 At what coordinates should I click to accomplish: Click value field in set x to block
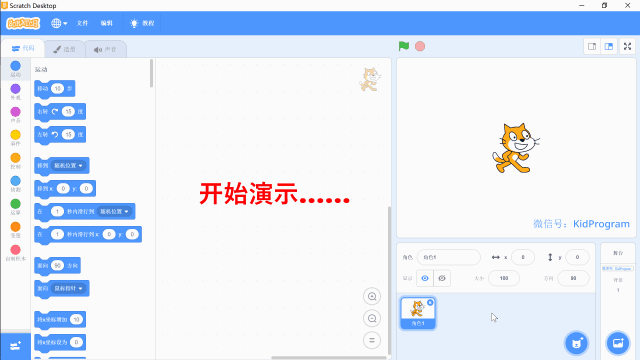click(x=76, y=342)
